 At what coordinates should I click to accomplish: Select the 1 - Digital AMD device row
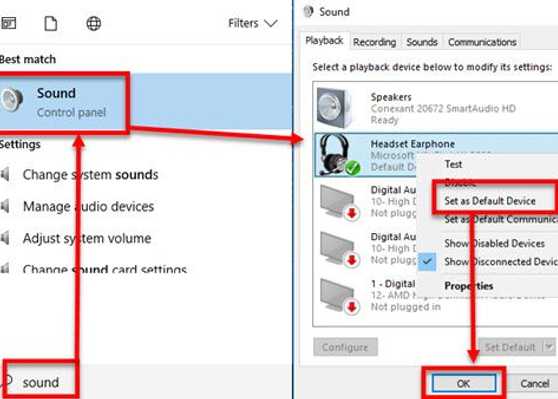click(436, 296)
